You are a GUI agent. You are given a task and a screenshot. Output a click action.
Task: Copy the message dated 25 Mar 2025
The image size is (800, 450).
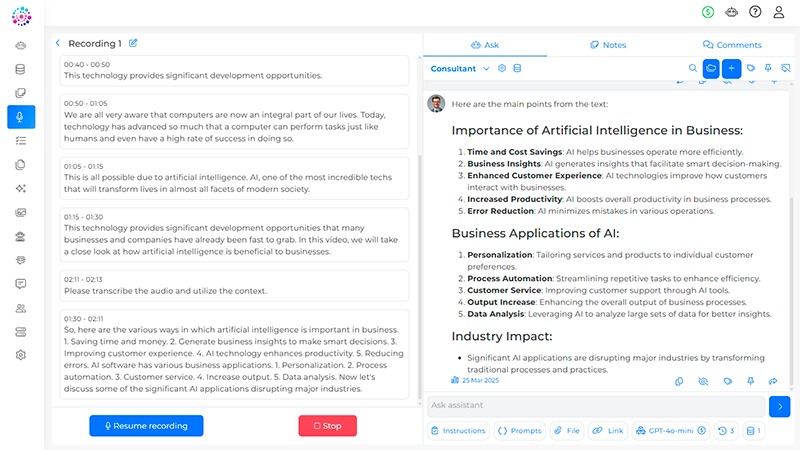pos(679,381)
